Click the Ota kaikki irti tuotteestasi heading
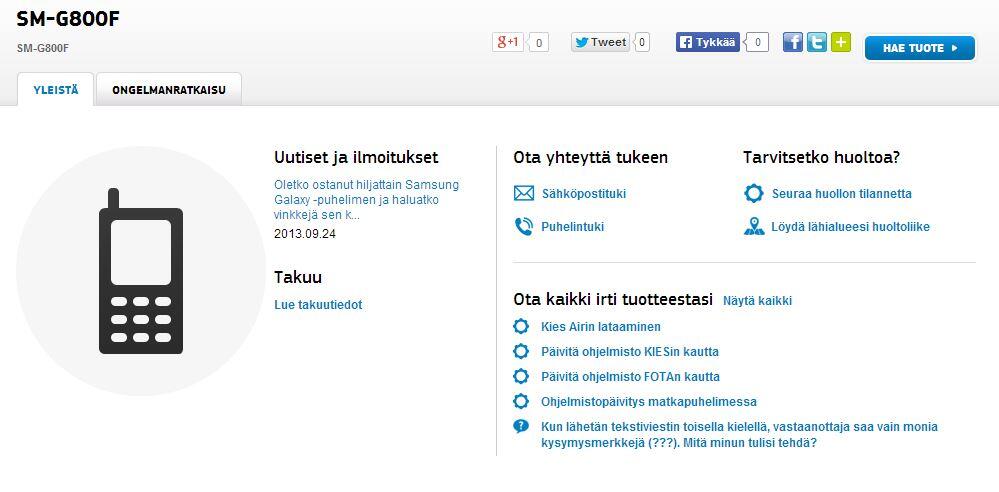999x492 pixels. pos(613,300)
